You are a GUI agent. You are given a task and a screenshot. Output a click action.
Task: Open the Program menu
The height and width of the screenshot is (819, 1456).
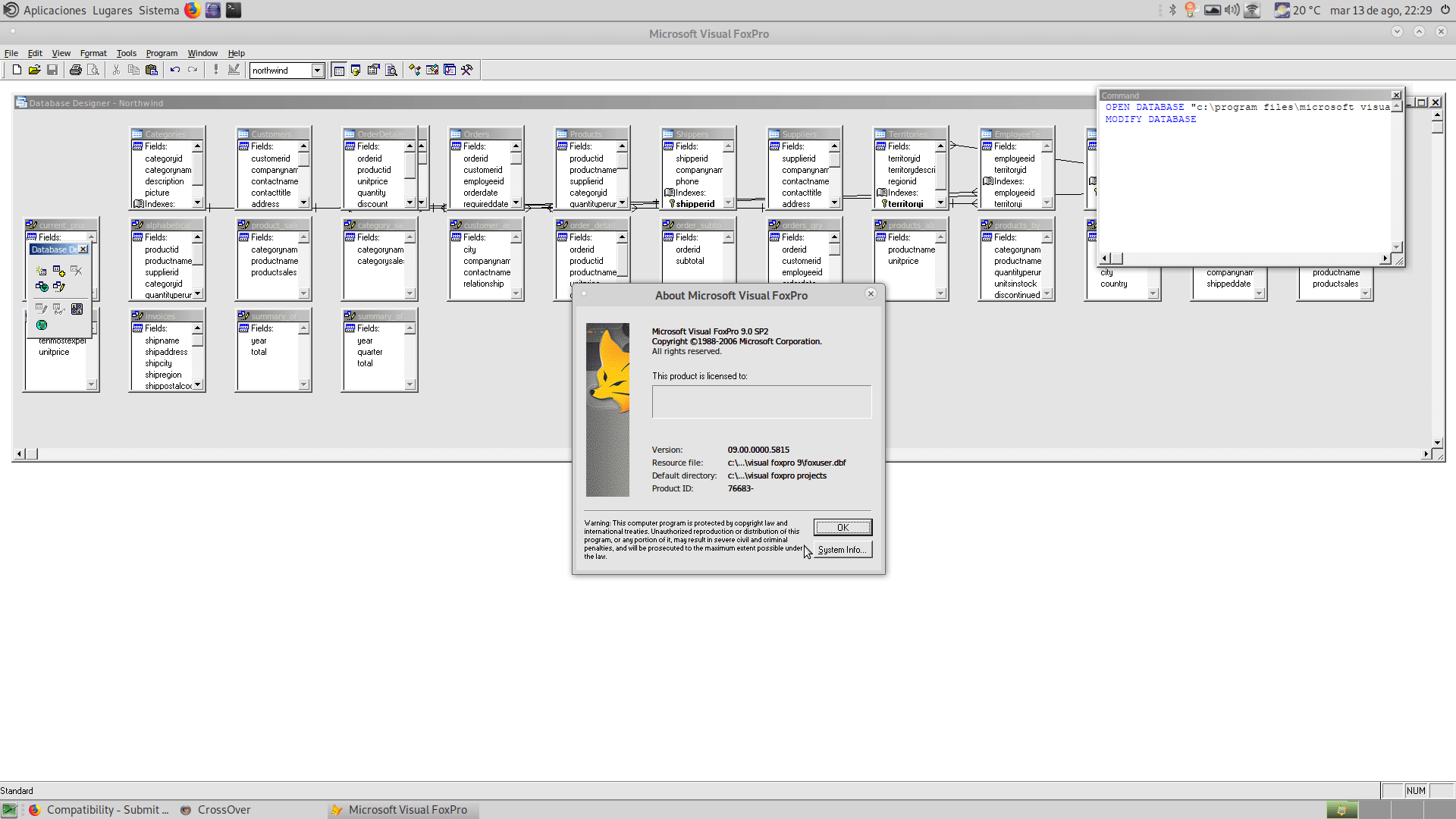[162, 53]
